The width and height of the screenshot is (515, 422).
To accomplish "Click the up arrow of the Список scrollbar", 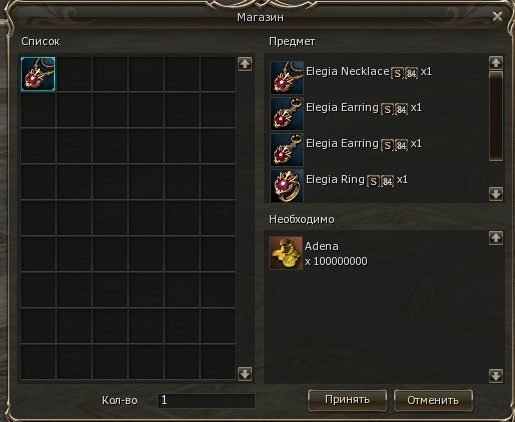I will [x=245, y=64].
